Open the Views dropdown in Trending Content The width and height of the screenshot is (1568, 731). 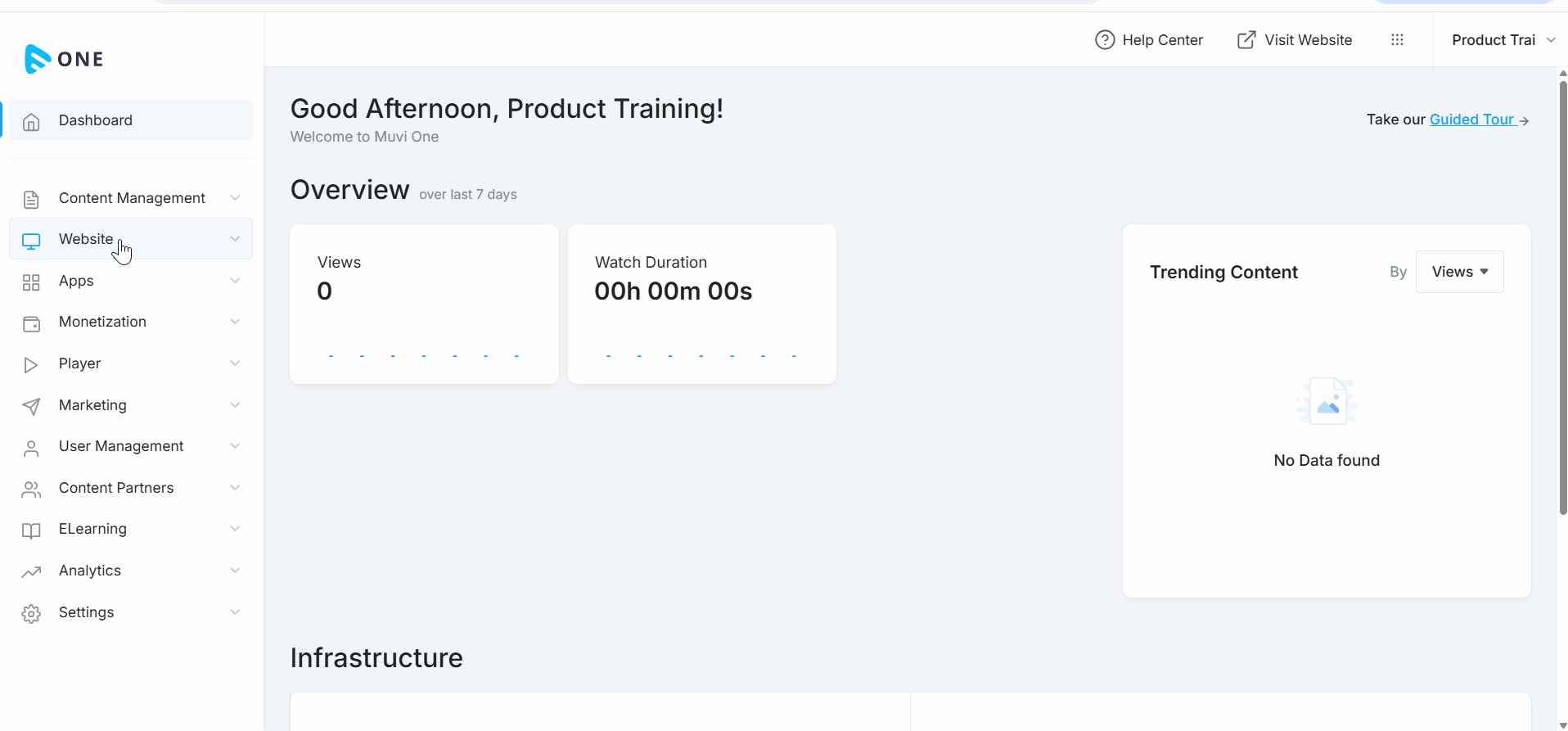click(1459, 272)
